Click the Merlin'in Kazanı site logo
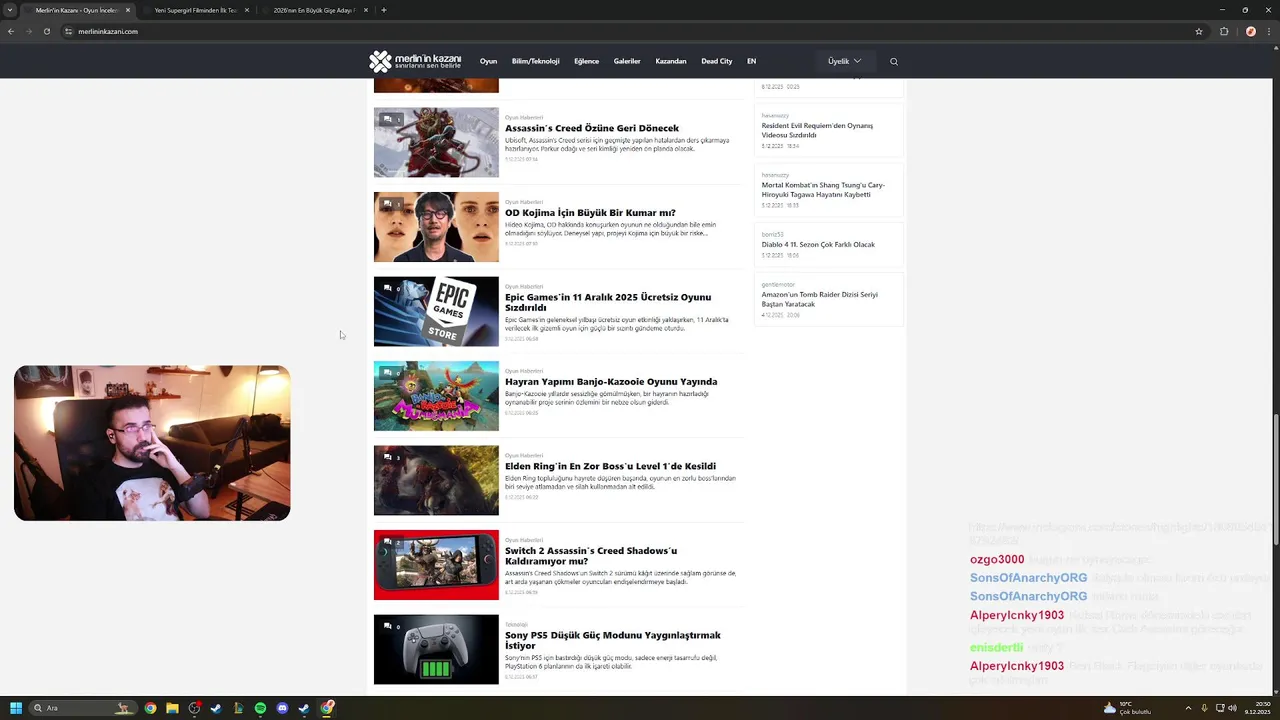The height and width of the screenshot is (720, 1280). coord(415,61)
